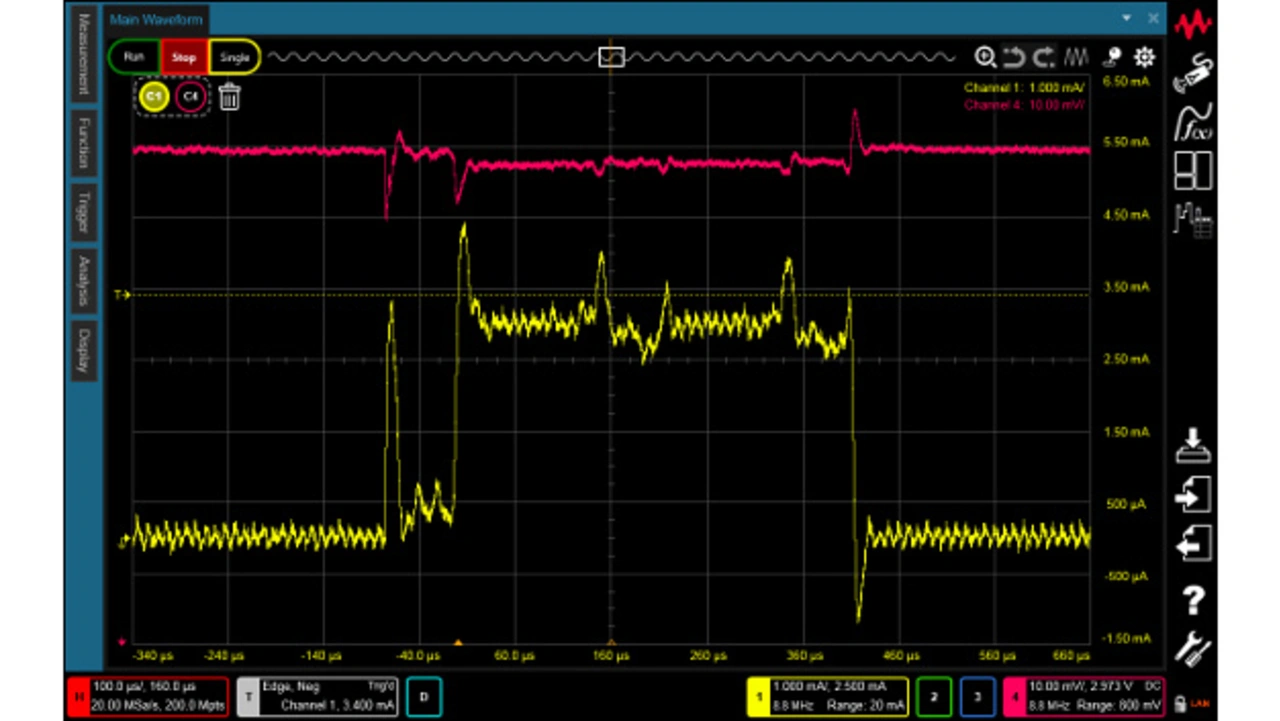
Task: Select the Main Waveform tab
Action: tap(155, 18)
